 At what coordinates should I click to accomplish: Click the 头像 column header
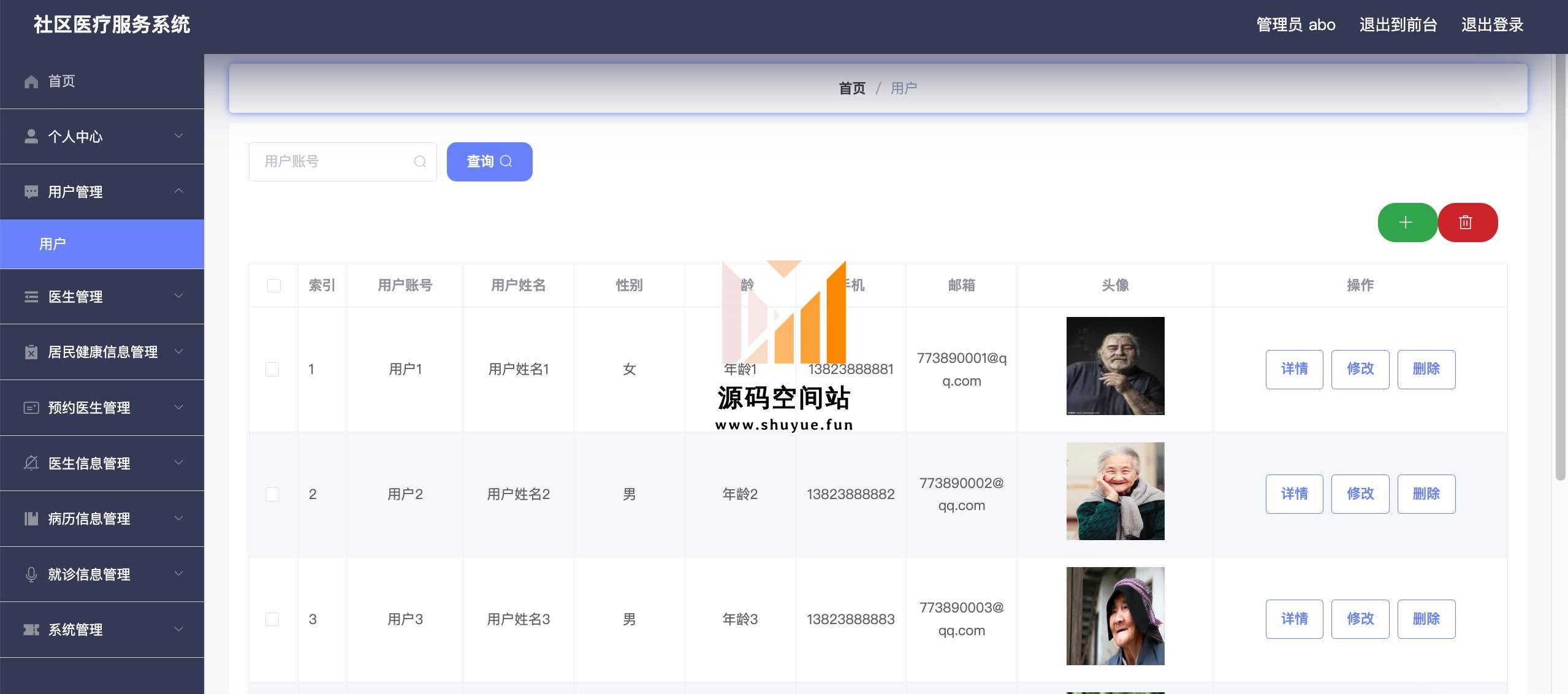click(x=1115, y=286)
